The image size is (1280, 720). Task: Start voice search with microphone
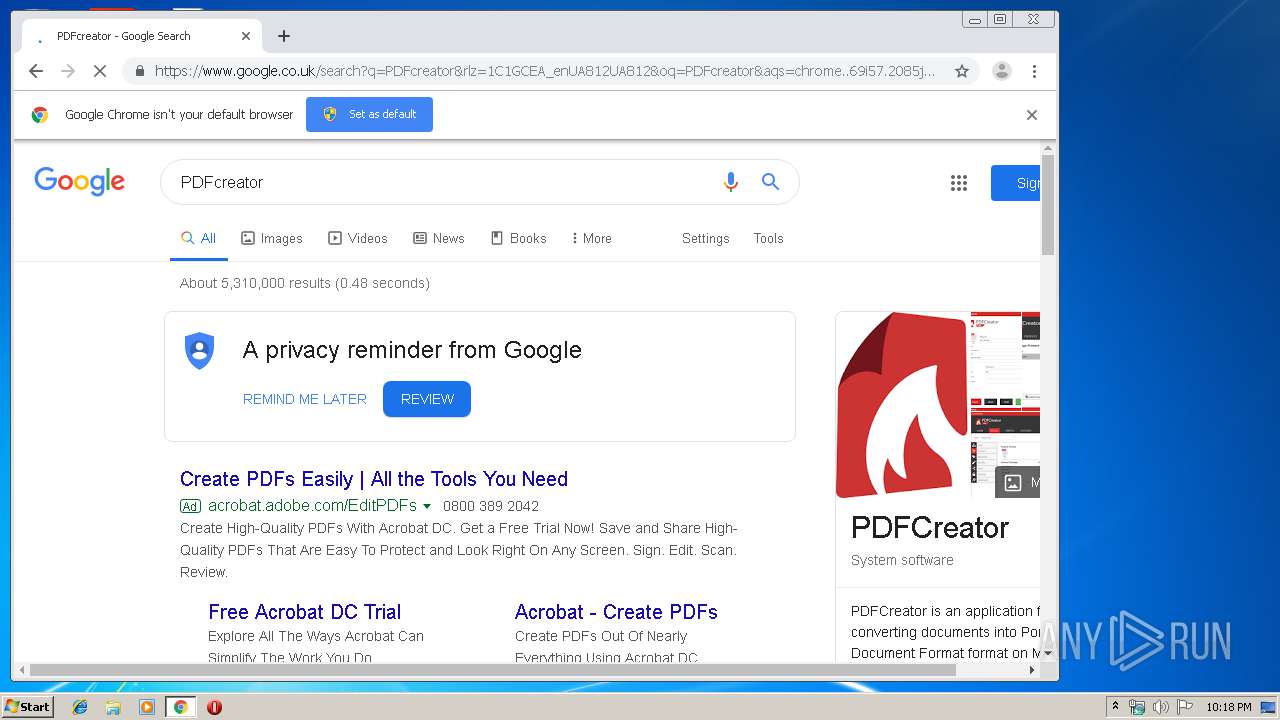click(x=731, y=182)
